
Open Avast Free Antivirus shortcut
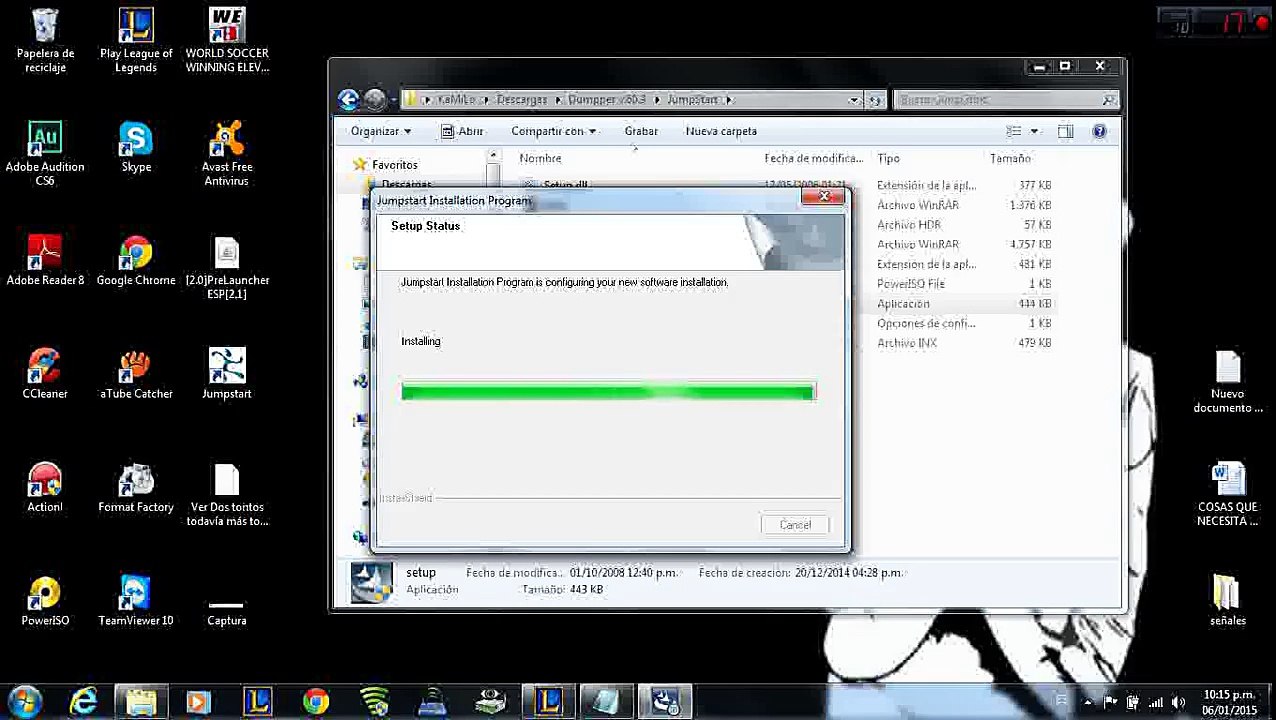pos(227,154)
